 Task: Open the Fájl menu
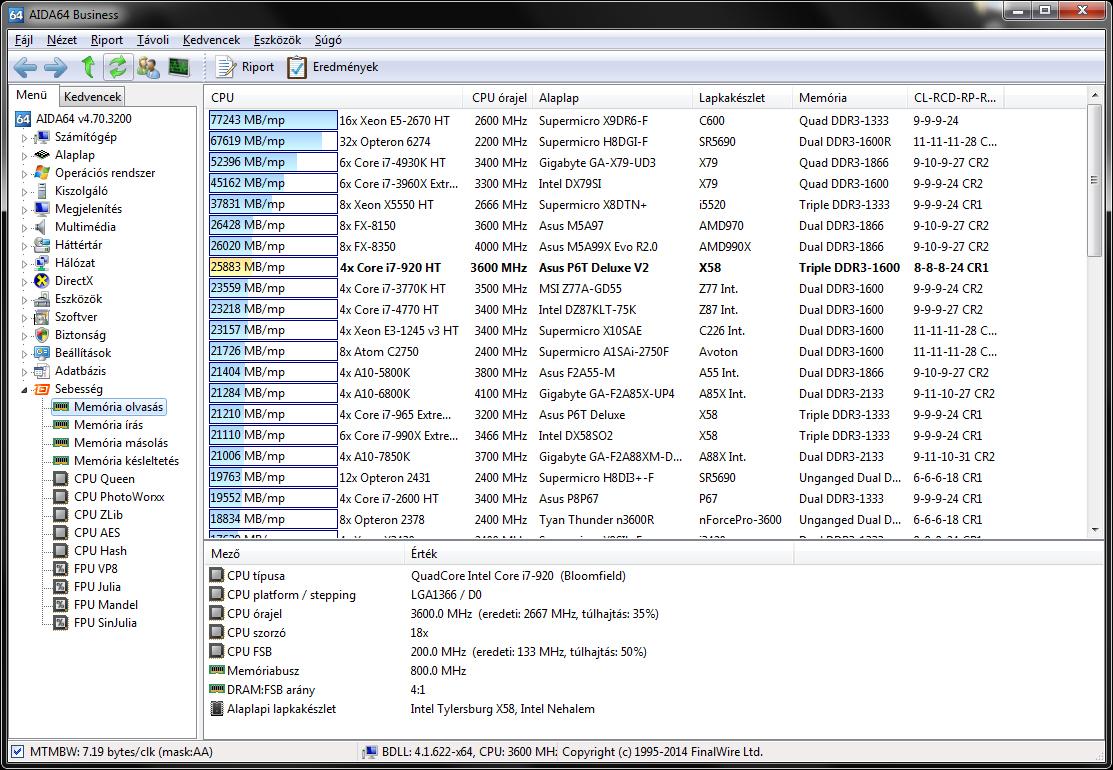(x=24, y=40)
